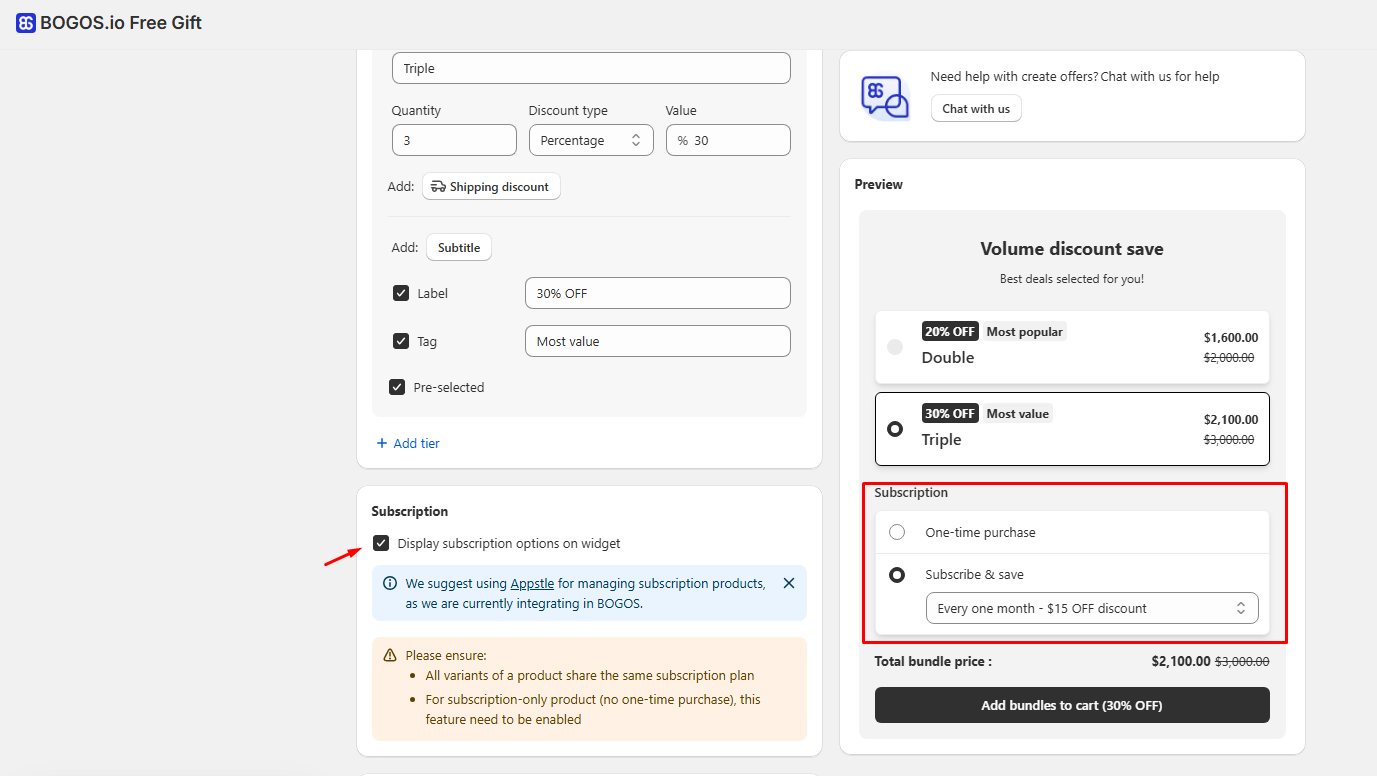This screenshot has width=1377, height=776.
Task: Click the chat bubbles help icon
Action: coord(884,98)
